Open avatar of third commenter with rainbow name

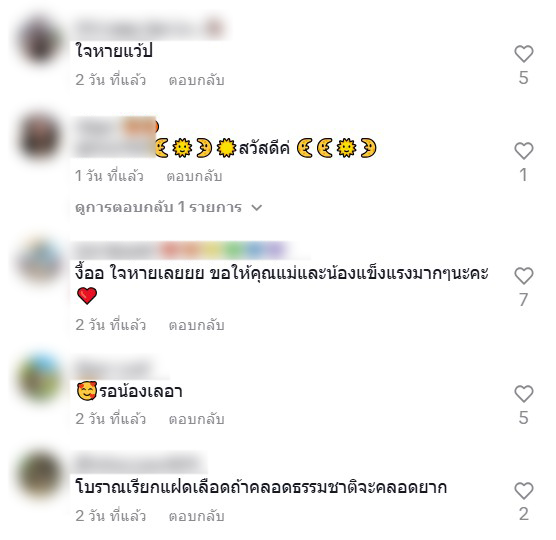pyautogui.click(x=40, y=262)
